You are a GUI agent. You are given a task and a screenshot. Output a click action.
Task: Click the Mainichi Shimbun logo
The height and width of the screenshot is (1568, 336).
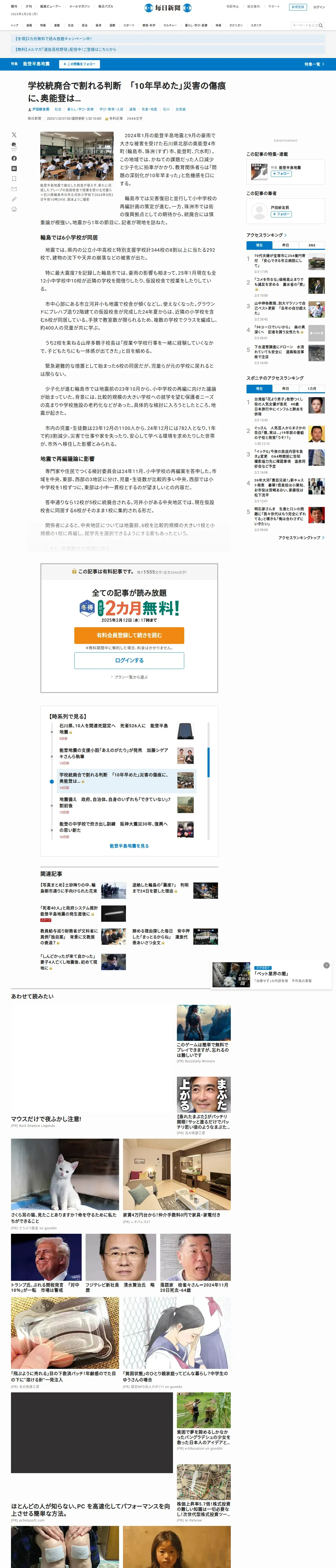click(x=168, y=8)
